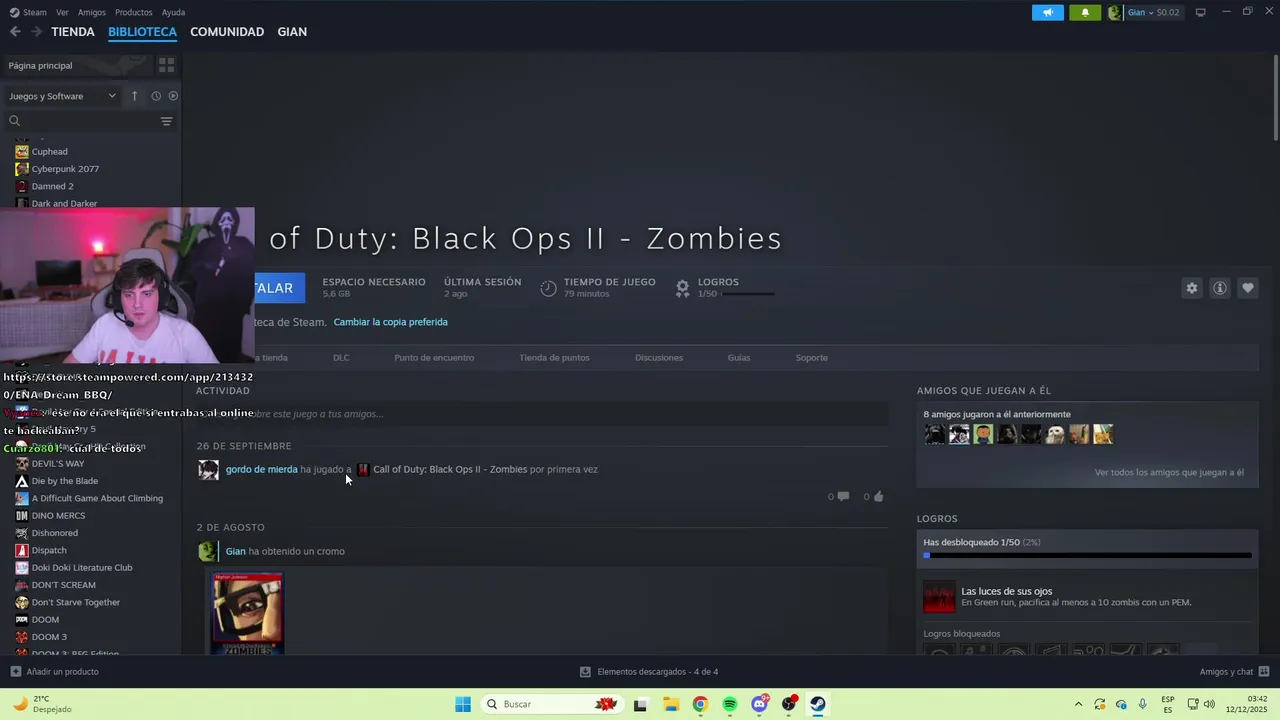This screenshot has height=720, width=1280.
Task: Add game to favorites heart icon
Action: coord(1247,288)
